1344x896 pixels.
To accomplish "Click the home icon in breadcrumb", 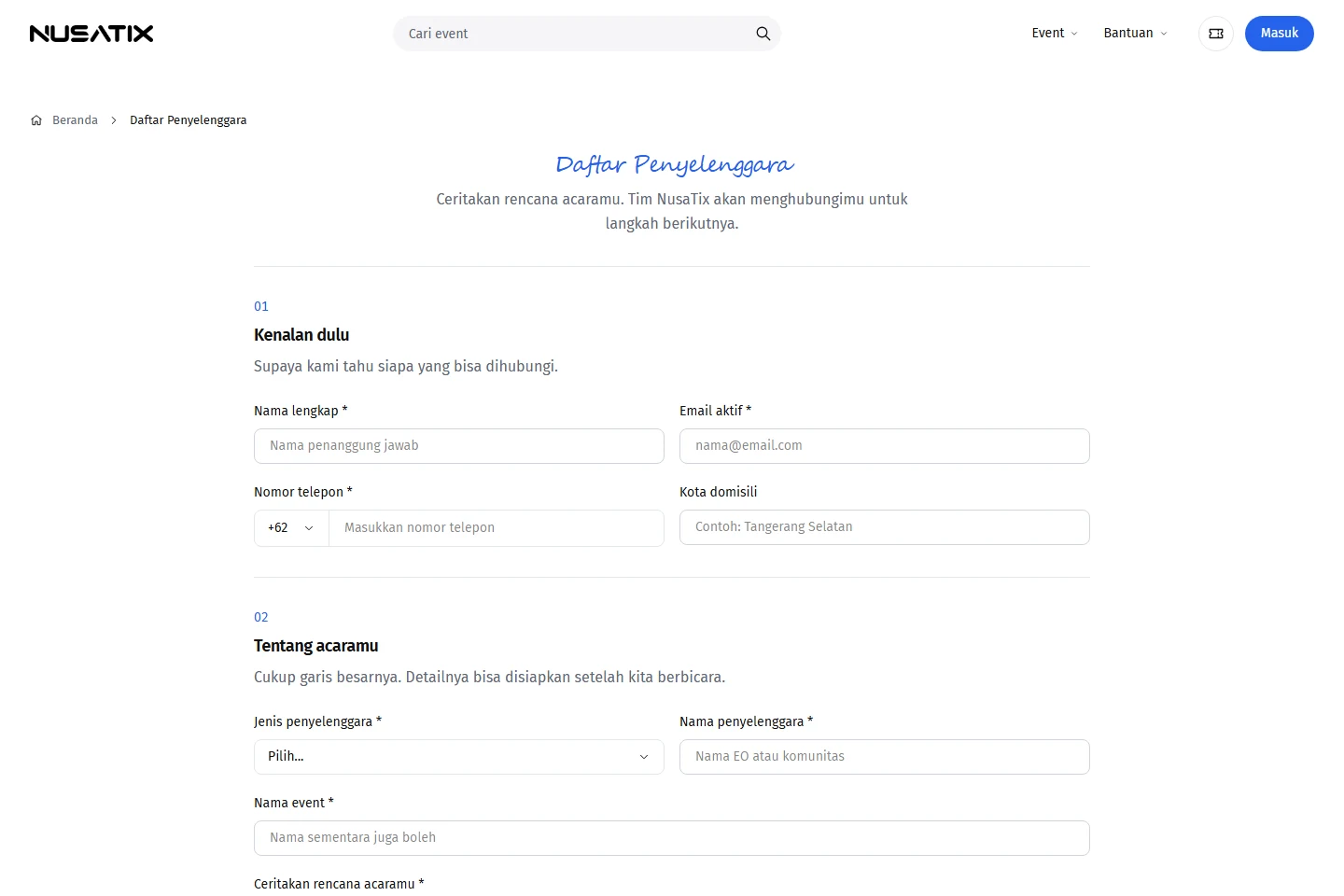I will point(36,120).
